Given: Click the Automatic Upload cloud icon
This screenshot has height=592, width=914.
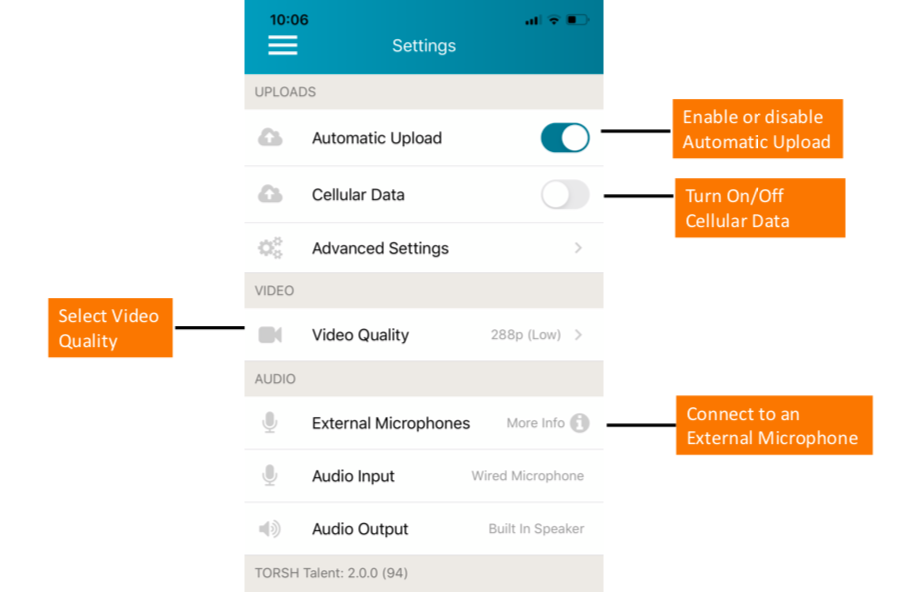Looking at the screenshot, I should [270, 138].
